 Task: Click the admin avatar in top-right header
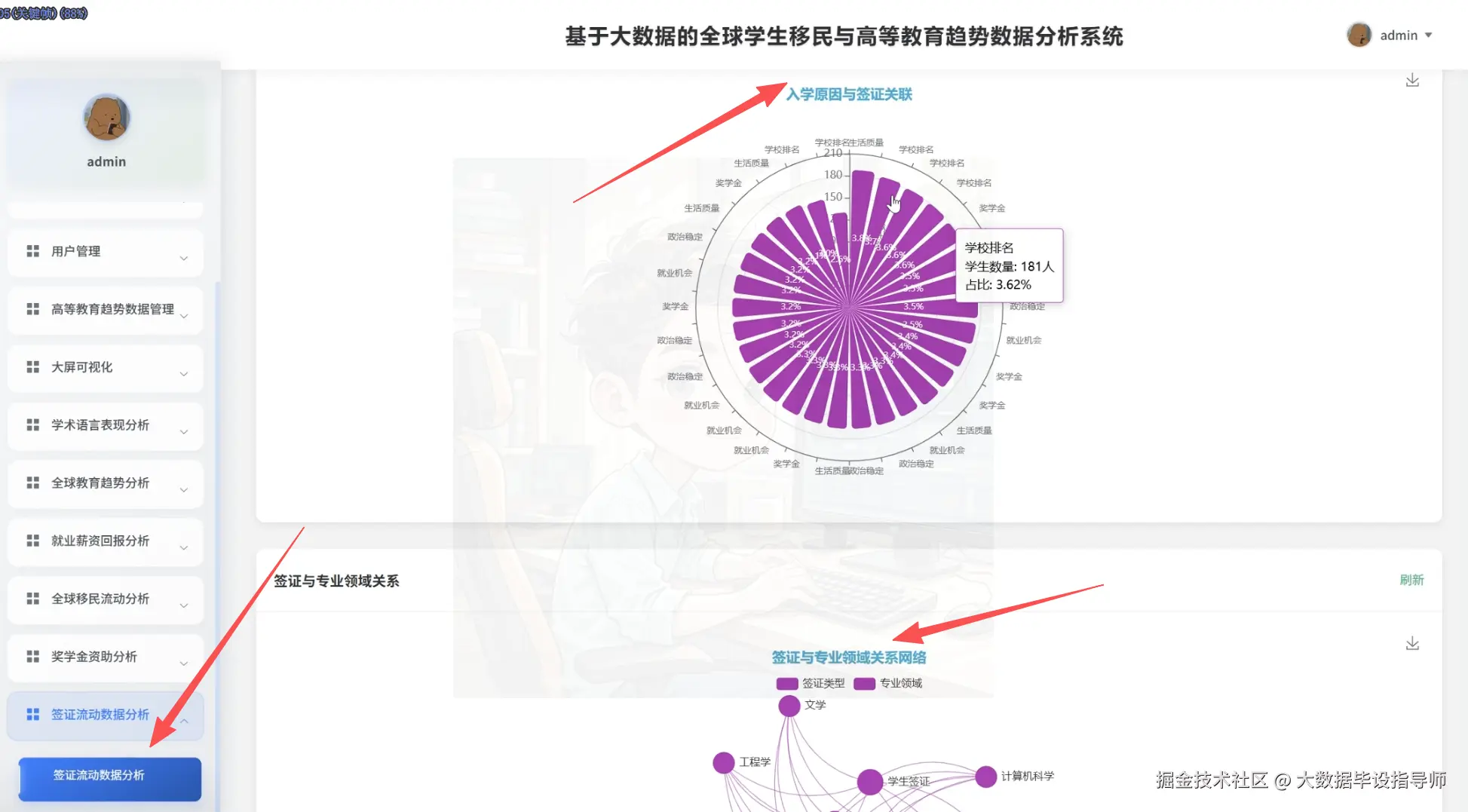tap(1359, 35)
